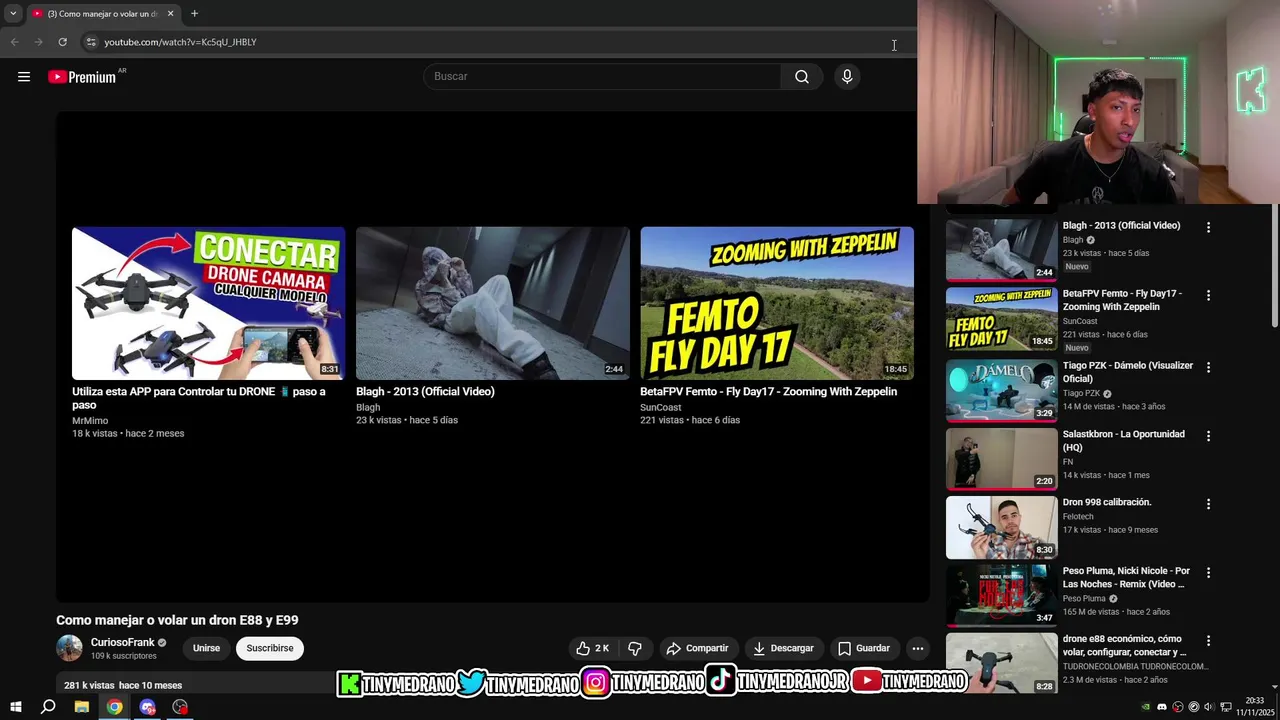Click the video title 'Como manejar o volar un dron'
This screenshot has width=1280, height=720.
coord(177,620)
